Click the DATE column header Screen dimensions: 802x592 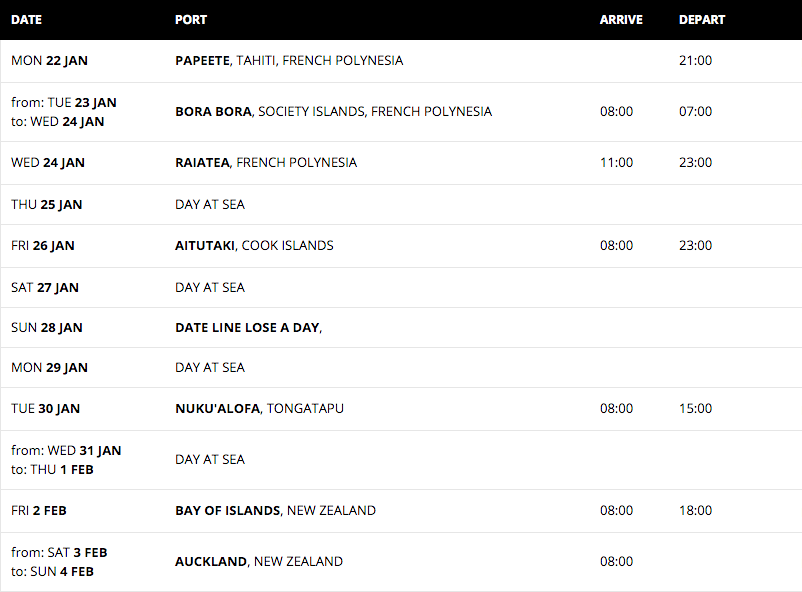click(26, 19)
